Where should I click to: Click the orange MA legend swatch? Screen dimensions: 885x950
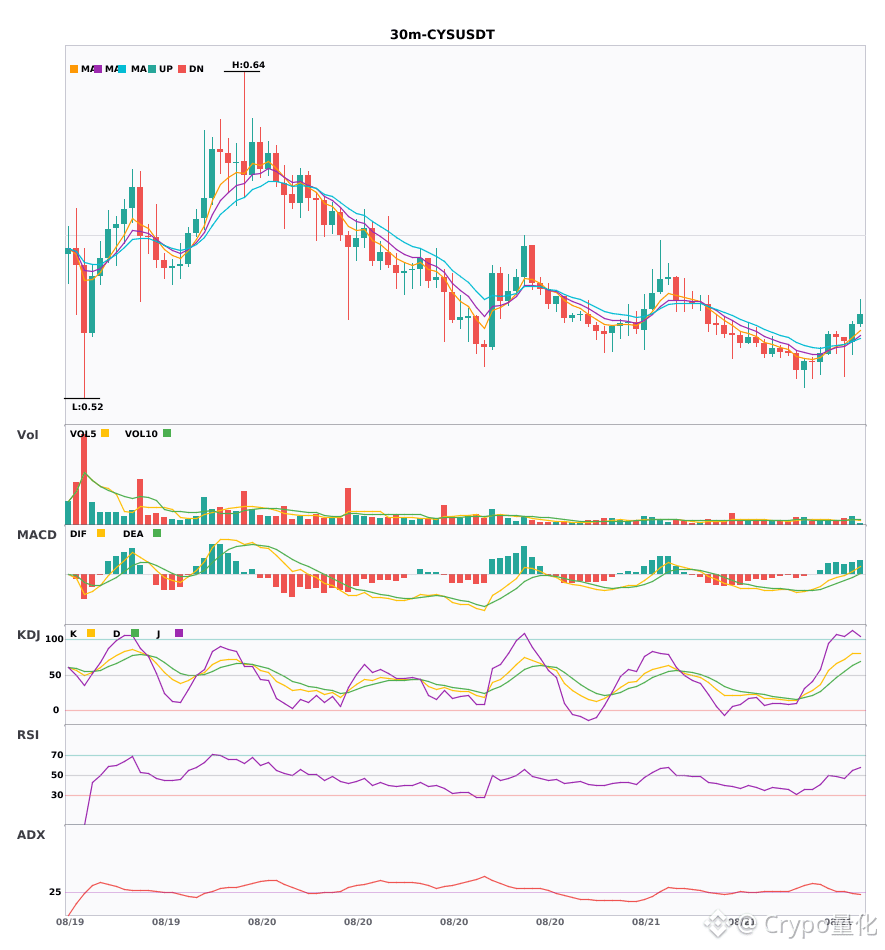tap(74, 69)
